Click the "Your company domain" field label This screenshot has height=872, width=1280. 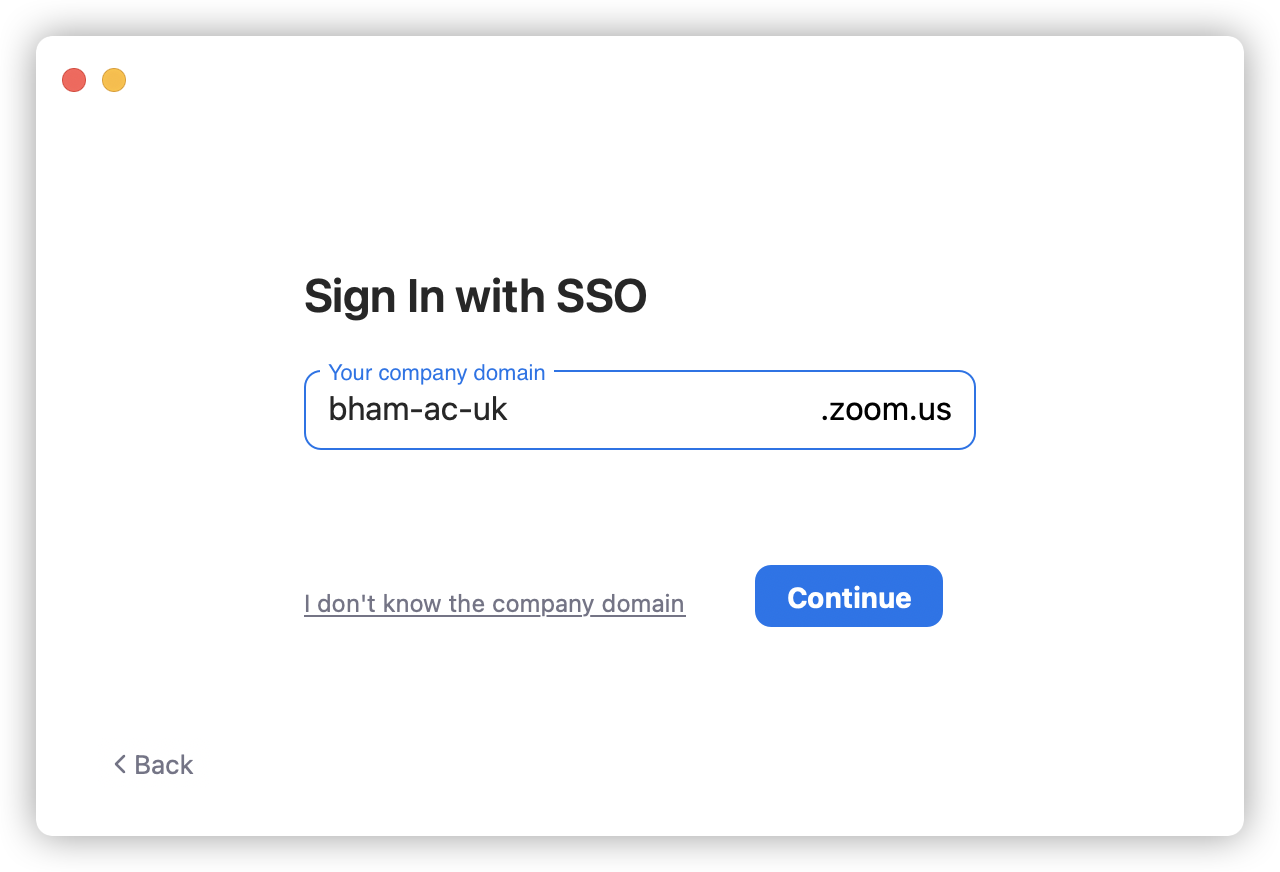pyautogui.click(x=437, y=373)
